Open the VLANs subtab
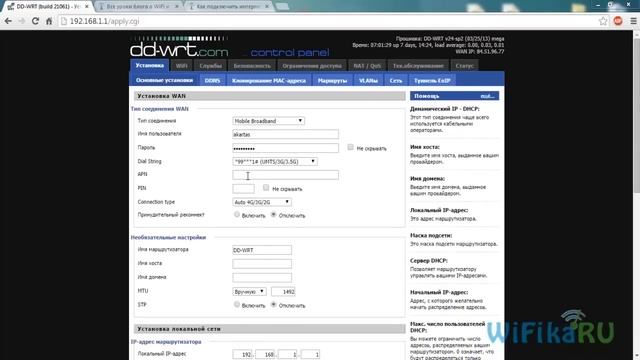This screenshot has width=640, height=360. pos(368,80)
